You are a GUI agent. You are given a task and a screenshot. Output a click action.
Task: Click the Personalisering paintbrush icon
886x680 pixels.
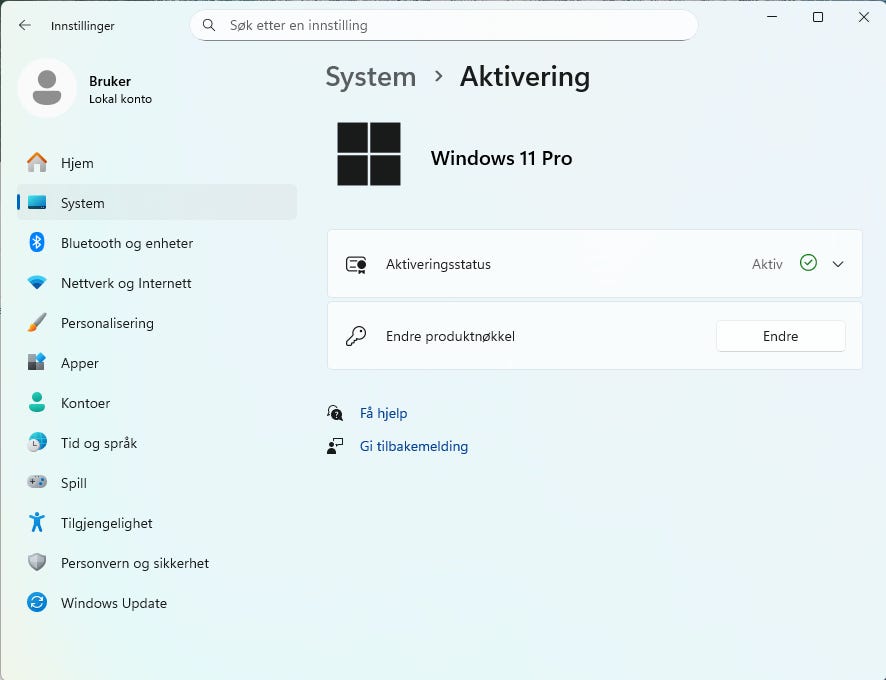(37, 323)
